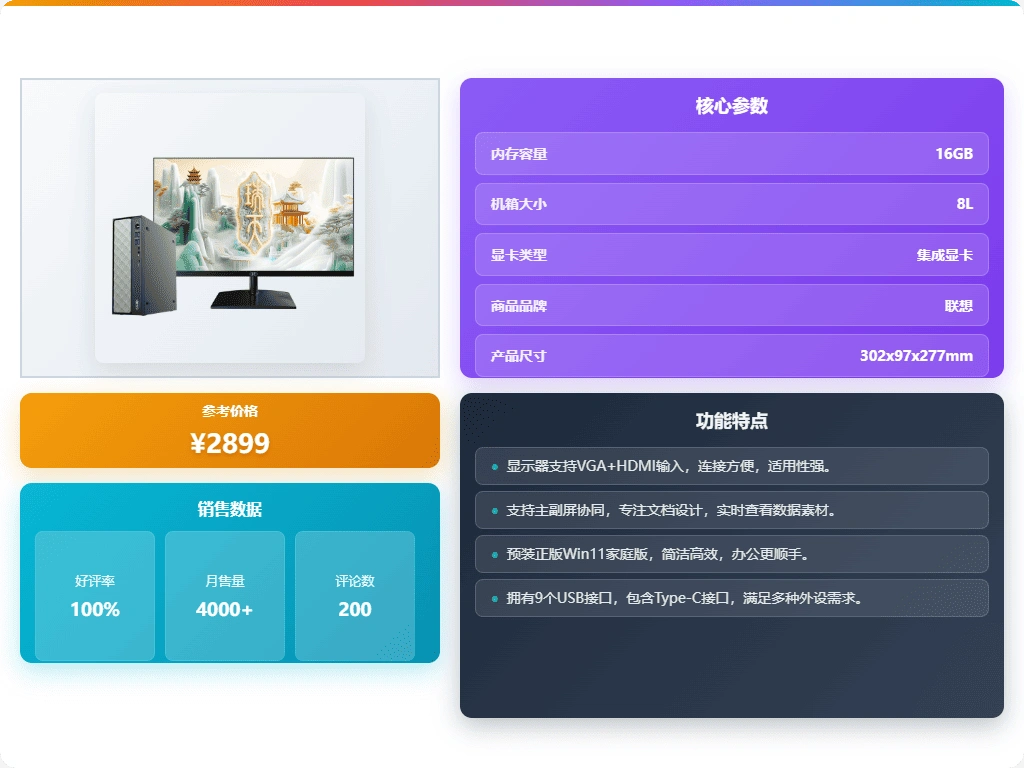Click the gradient bar at page top

click(x=512, y=3)
